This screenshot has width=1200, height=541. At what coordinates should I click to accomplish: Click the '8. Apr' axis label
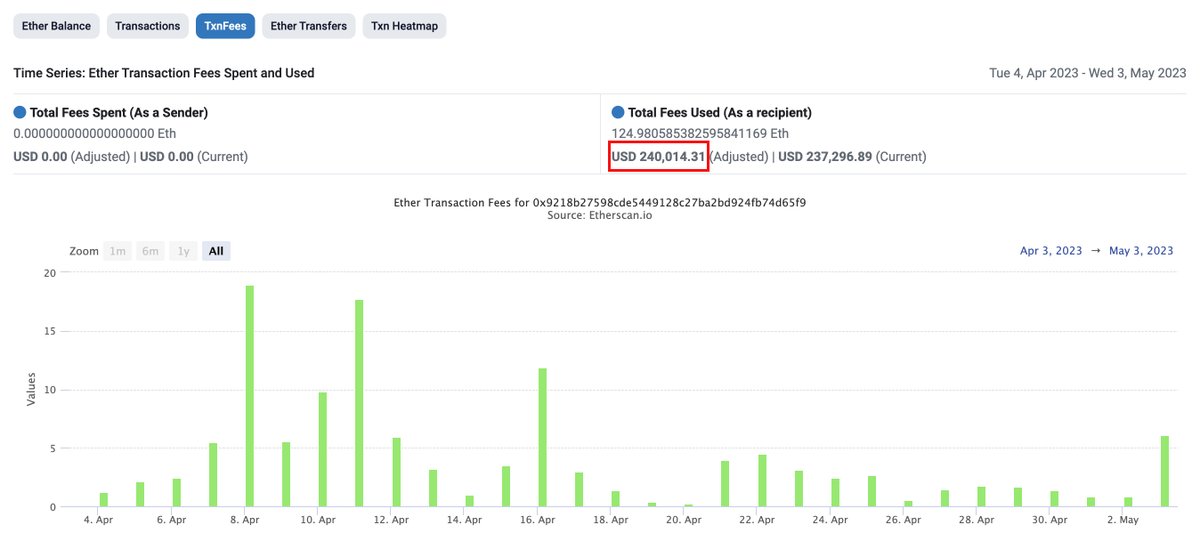(x=244, y=520)
